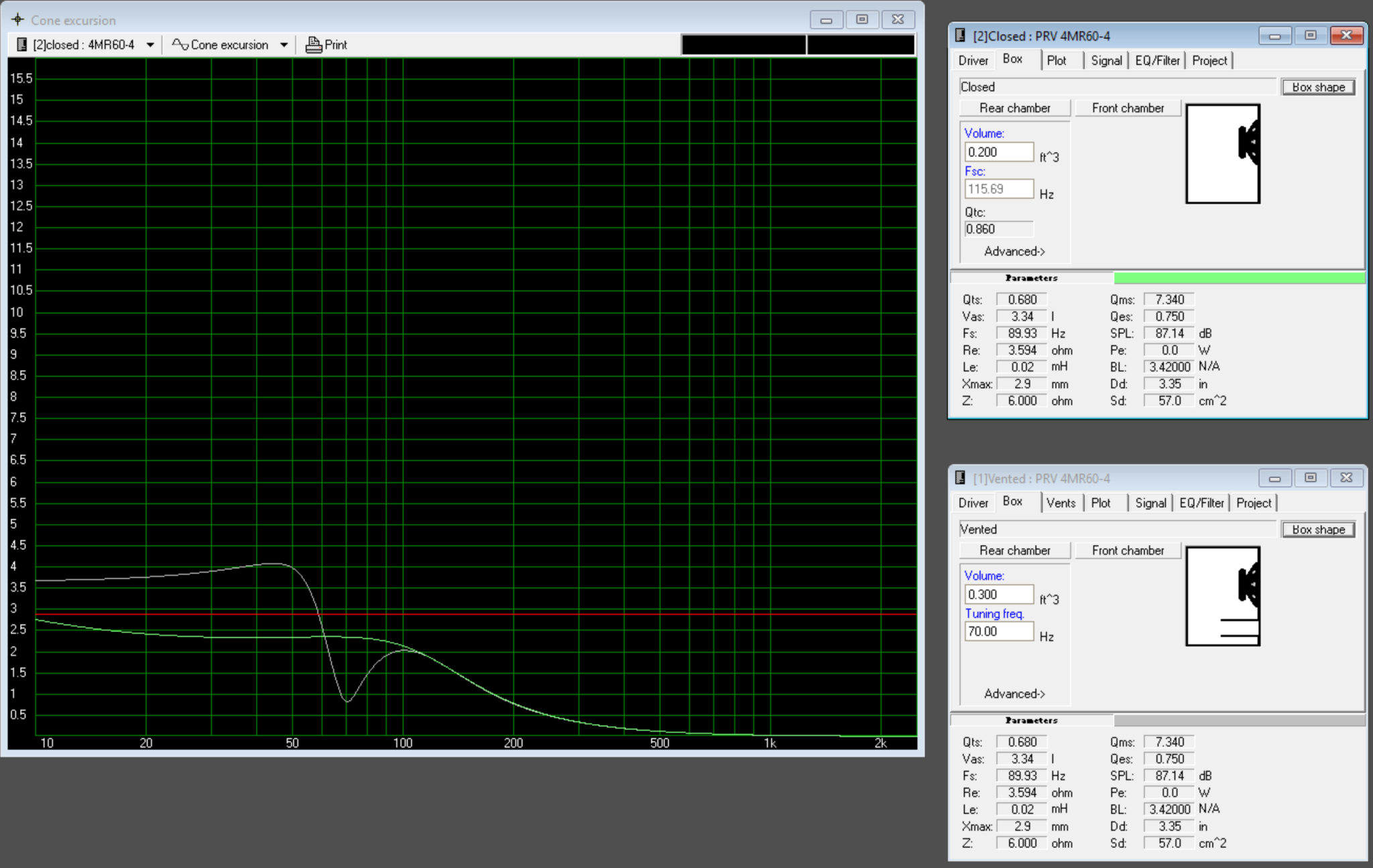Click the vented box diagram in the [1]Vented window

point(1223,596)
